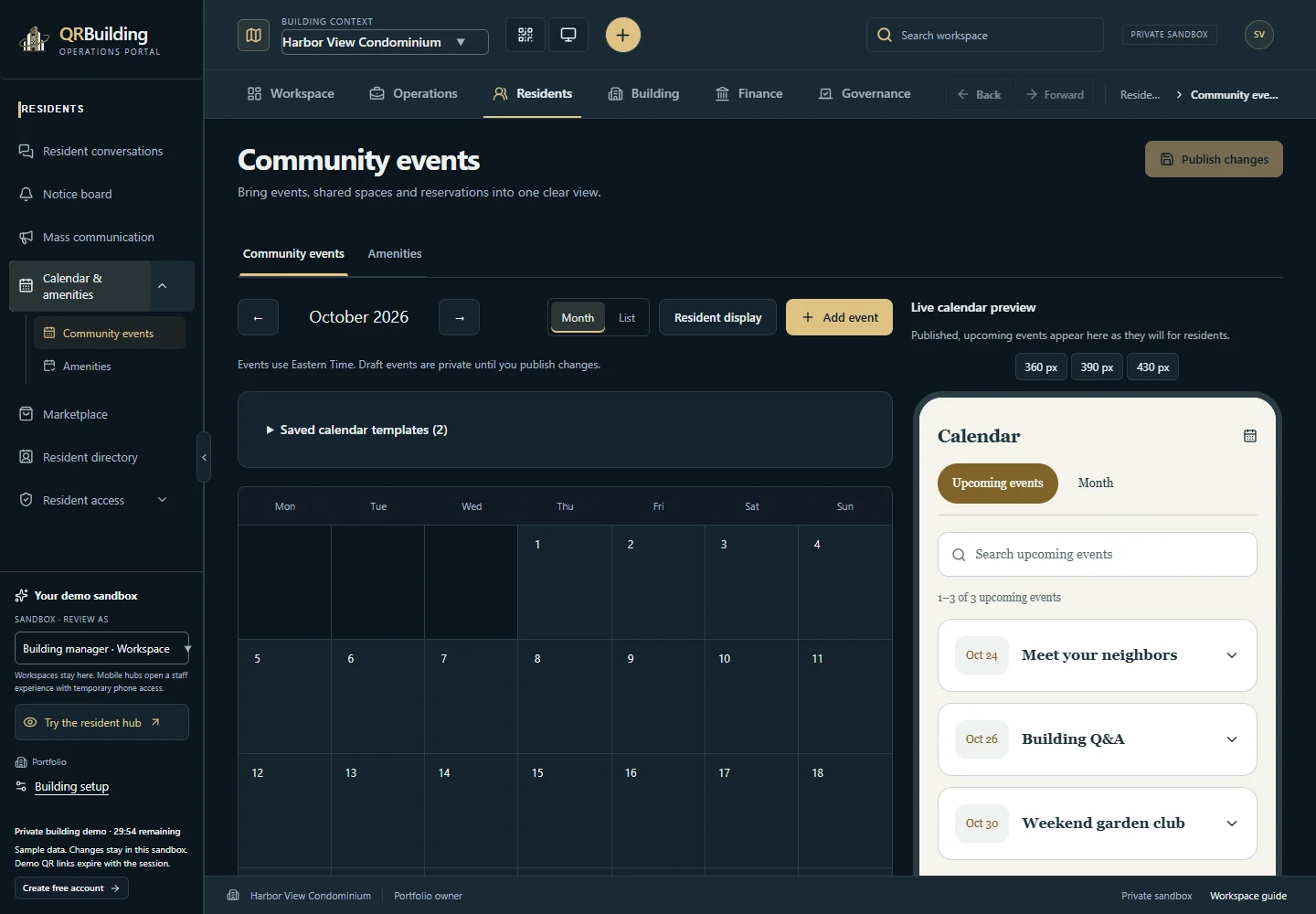1316x914 pixels.
Task: Expand Saved calendar templates (2)
Action: coord(356,430)
